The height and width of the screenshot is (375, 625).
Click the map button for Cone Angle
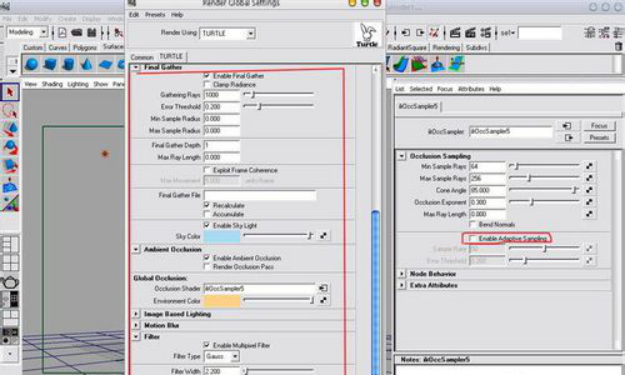point(589,190)
